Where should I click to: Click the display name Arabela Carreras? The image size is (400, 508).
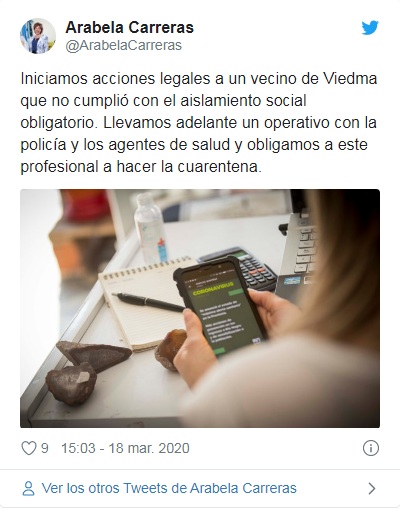pyautogui.click(x=129, y=27)
